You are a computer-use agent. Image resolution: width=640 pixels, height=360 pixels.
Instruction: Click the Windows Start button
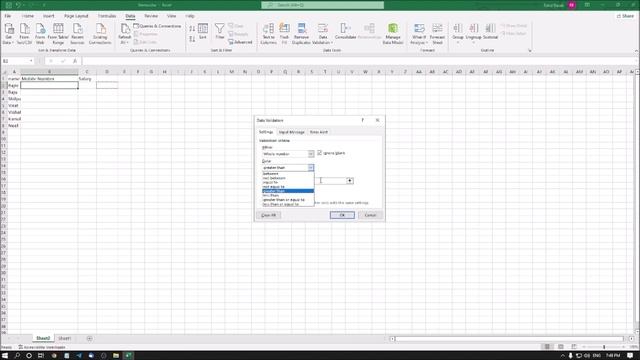pos(5,356)
